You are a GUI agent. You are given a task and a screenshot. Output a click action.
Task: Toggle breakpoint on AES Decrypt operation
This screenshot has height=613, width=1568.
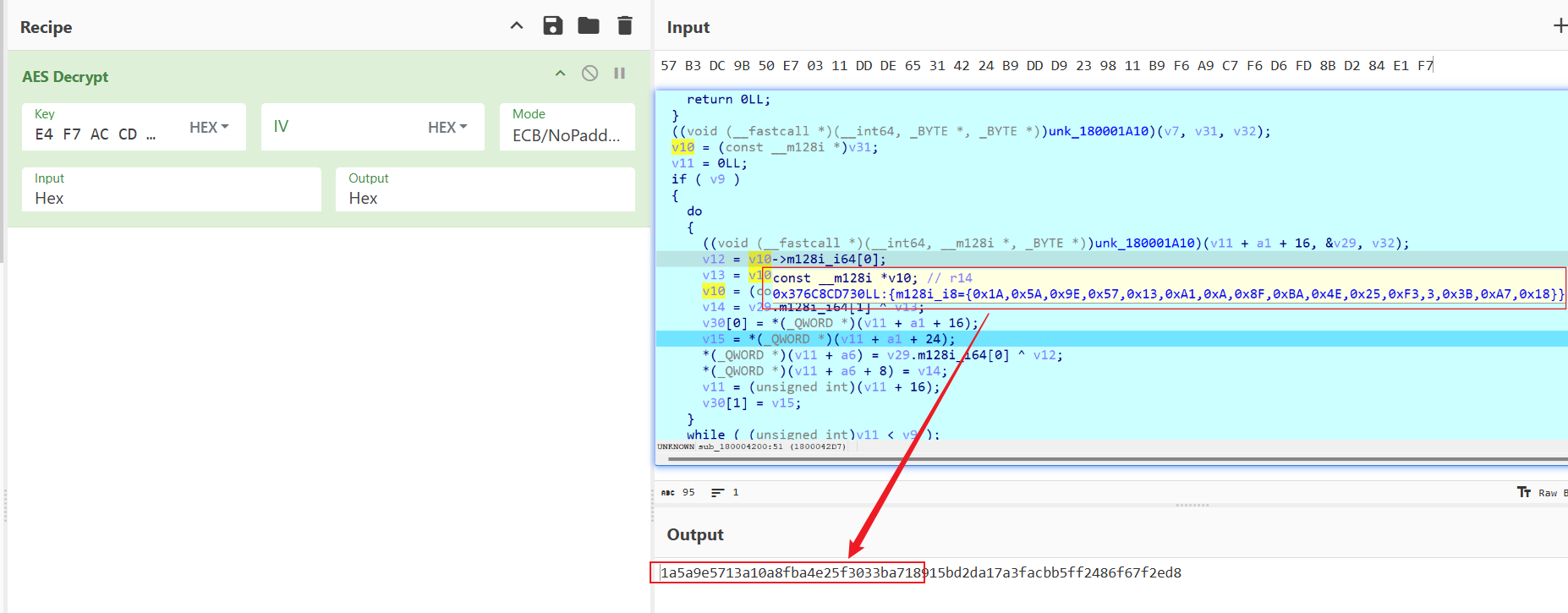pyautogui.click(x=619, y=74)
